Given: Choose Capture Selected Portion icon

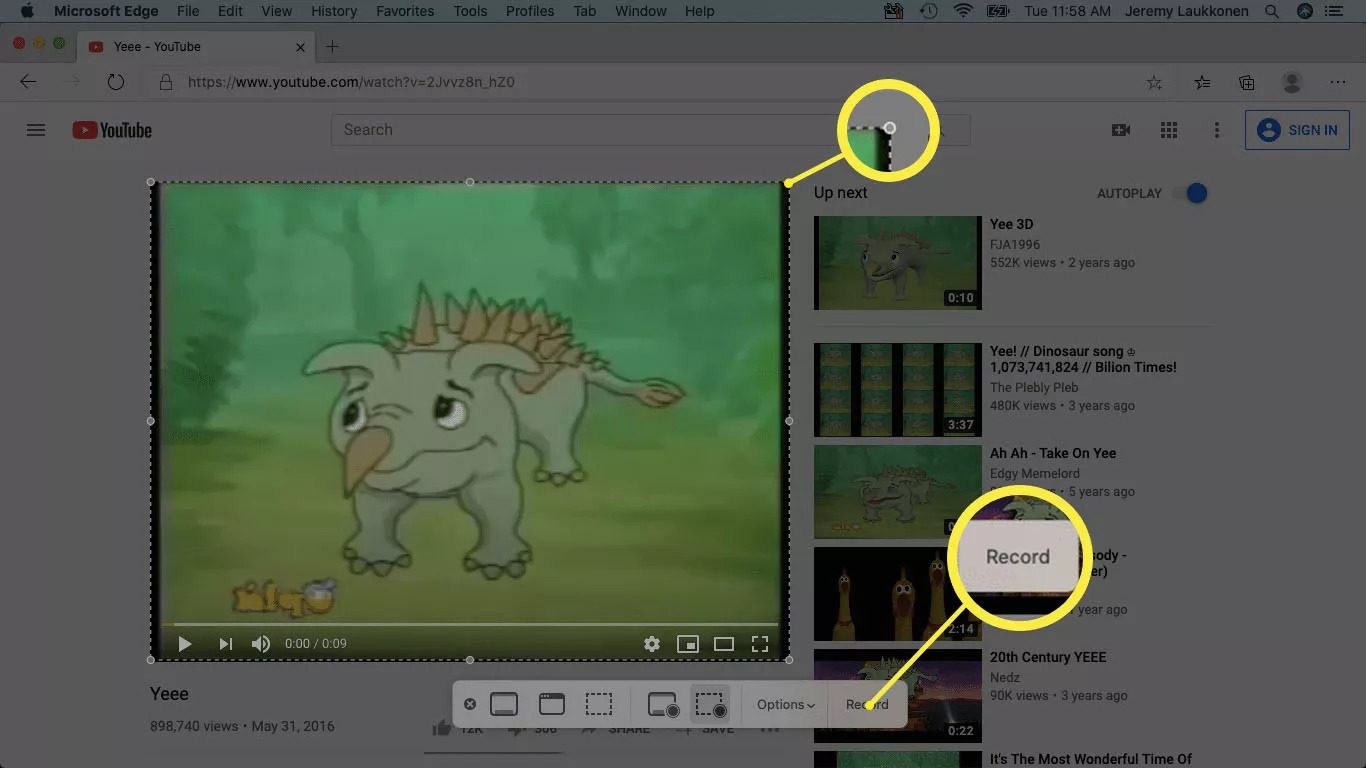Looking at the screenshot, I should [x=599, y=704].
